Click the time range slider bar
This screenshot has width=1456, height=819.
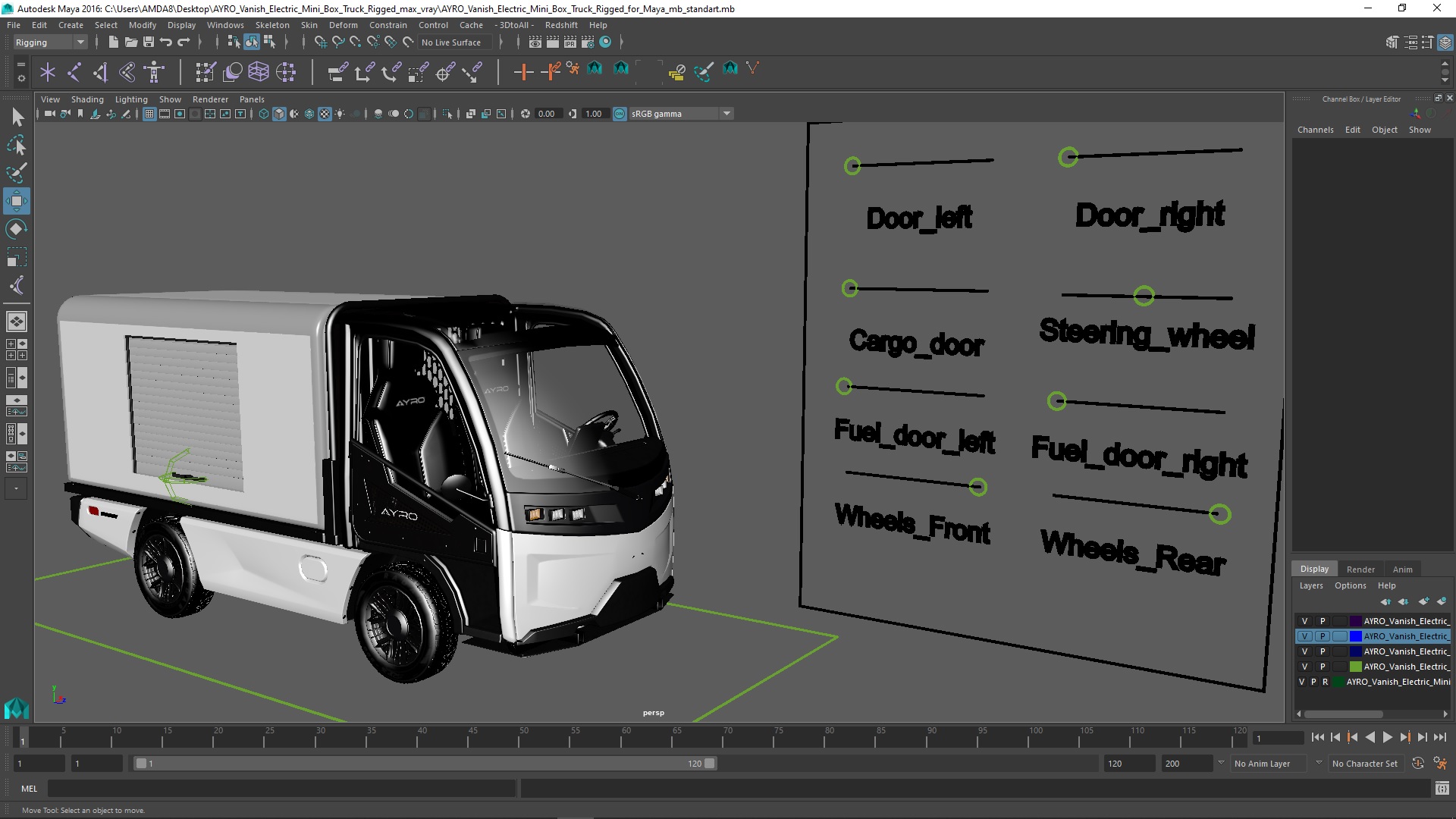[x=425, y=764]
